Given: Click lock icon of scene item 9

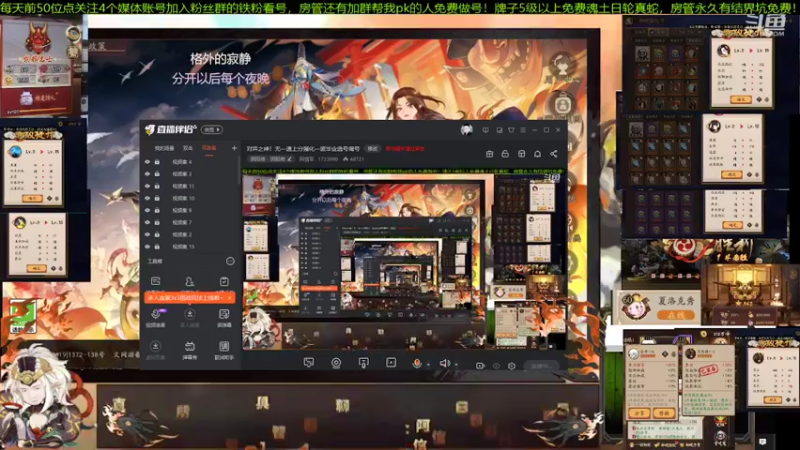Looking at the screenshot, I should click(157, 210).
